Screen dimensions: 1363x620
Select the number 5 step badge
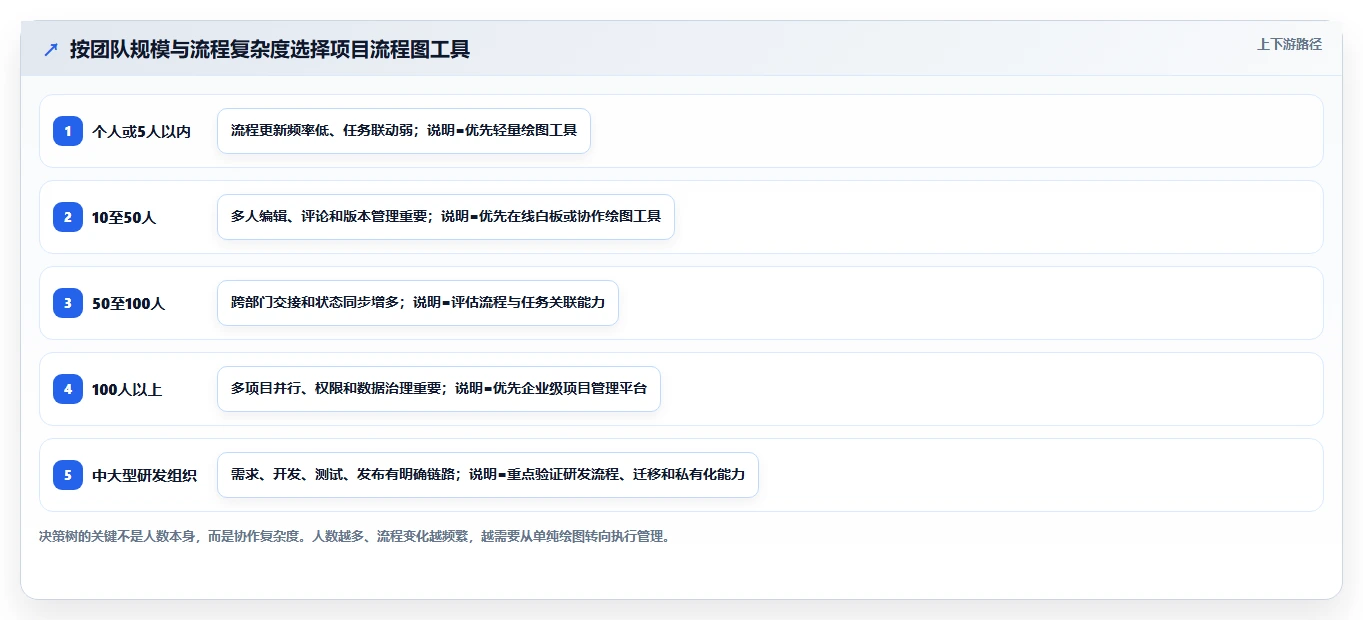68,475
